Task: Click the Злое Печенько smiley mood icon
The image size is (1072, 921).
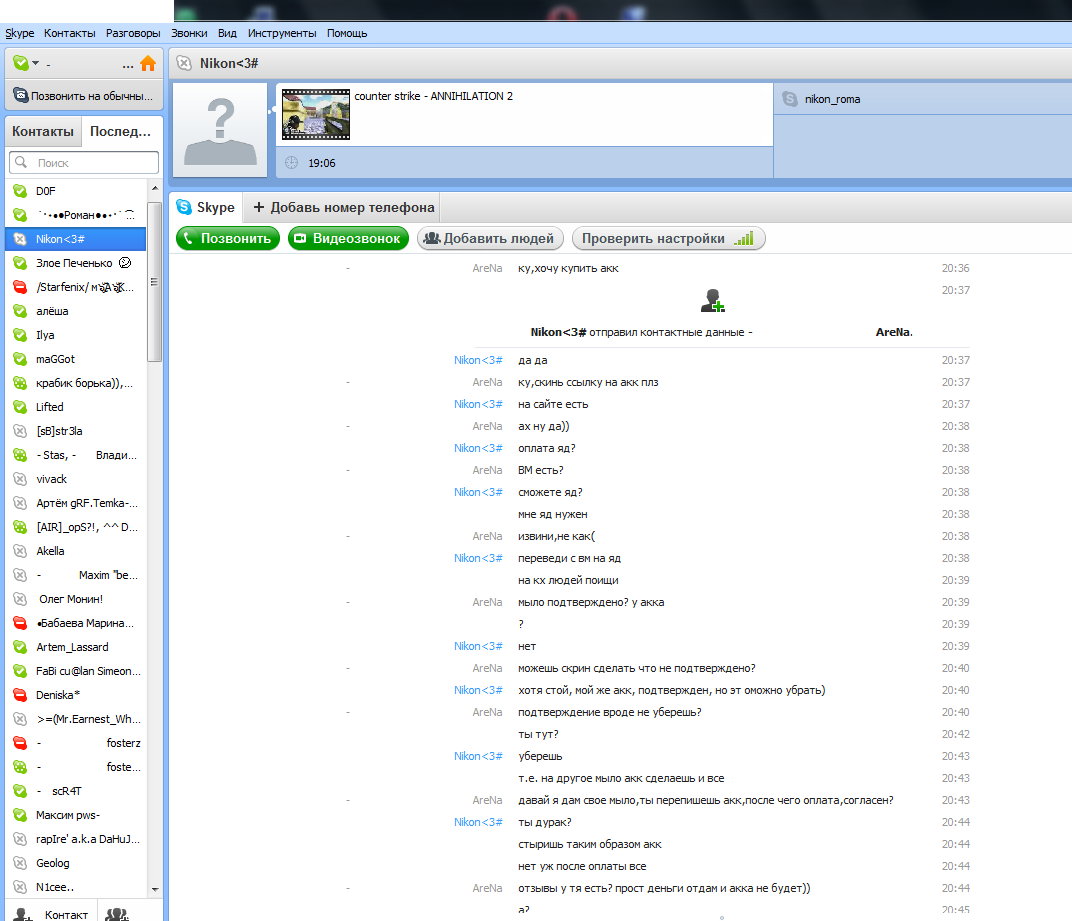Action: [125, 263]
